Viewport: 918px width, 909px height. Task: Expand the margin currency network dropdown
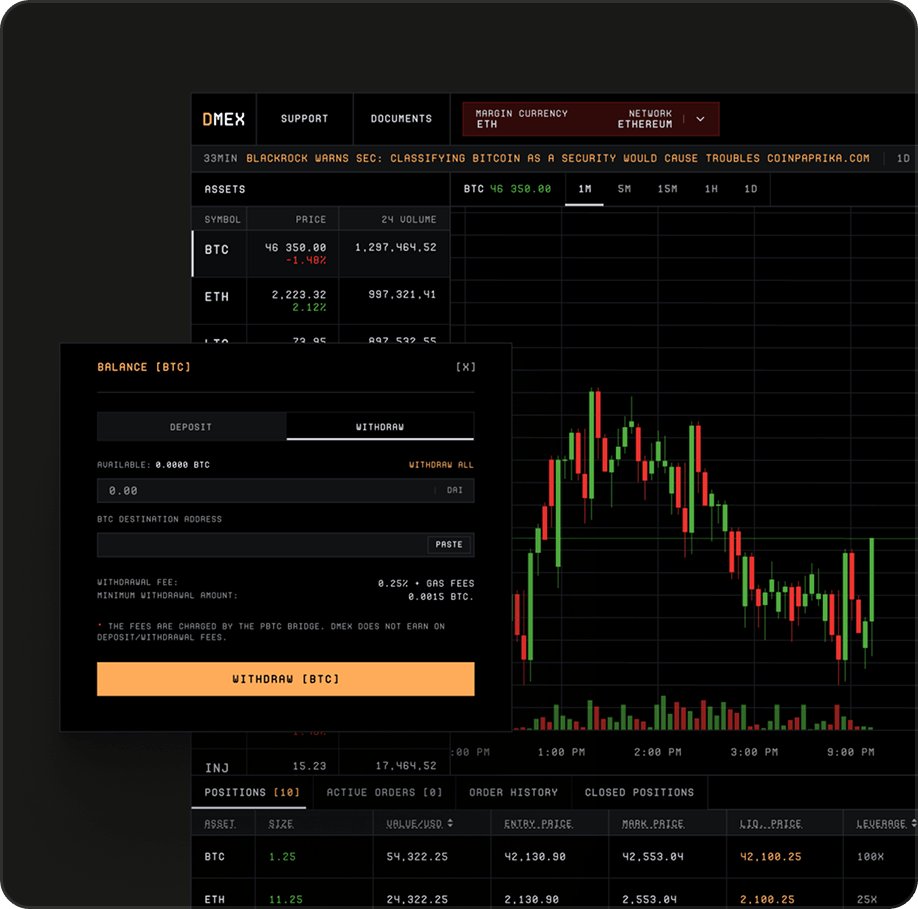click(700, 119)
